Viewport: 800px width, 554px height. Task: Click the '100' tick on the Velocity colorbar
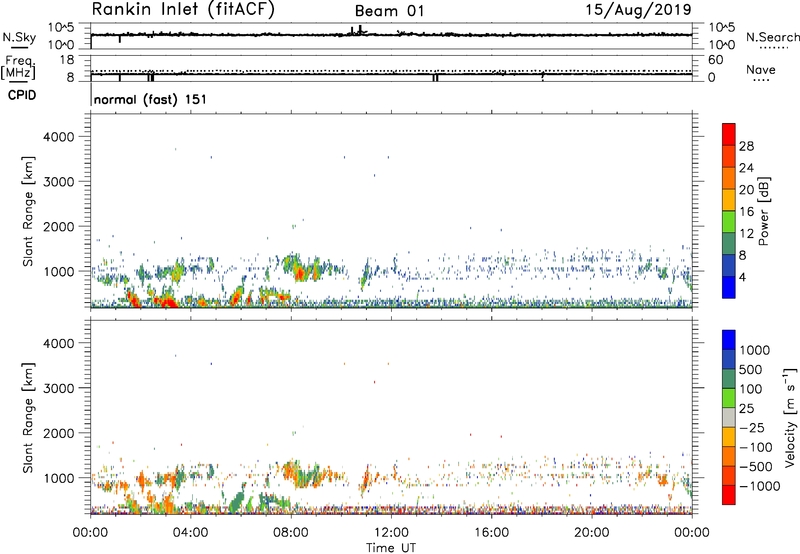tap(750, 389)
